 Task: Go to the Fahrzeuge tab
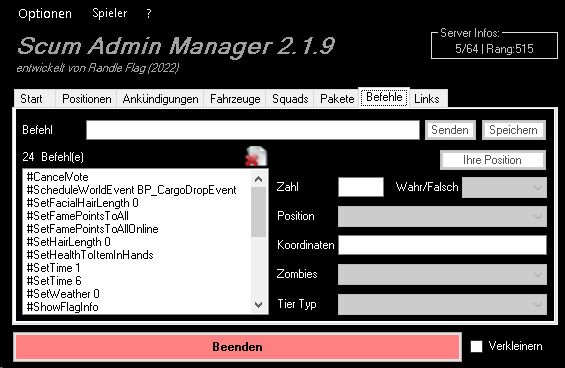[x=235, y=99]
